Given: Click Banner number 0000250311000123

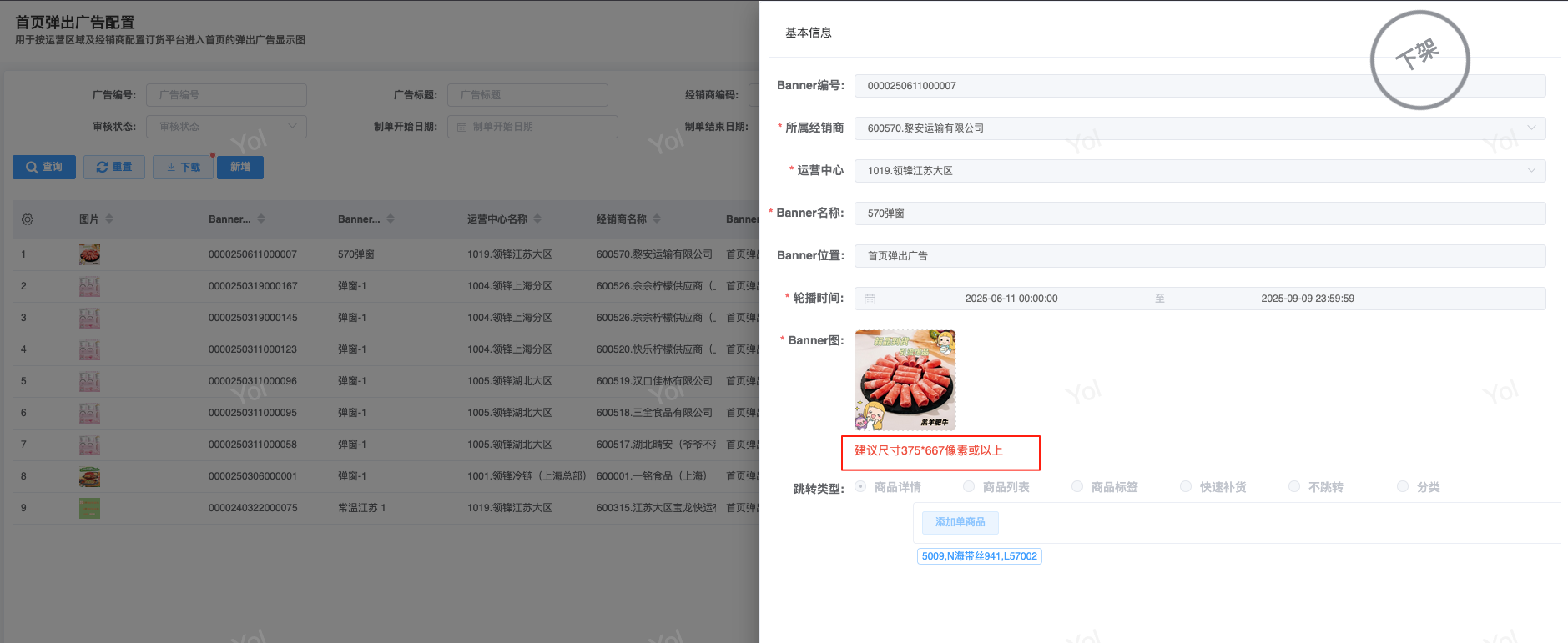Looking at the screenshot, I should pos(253,349).
